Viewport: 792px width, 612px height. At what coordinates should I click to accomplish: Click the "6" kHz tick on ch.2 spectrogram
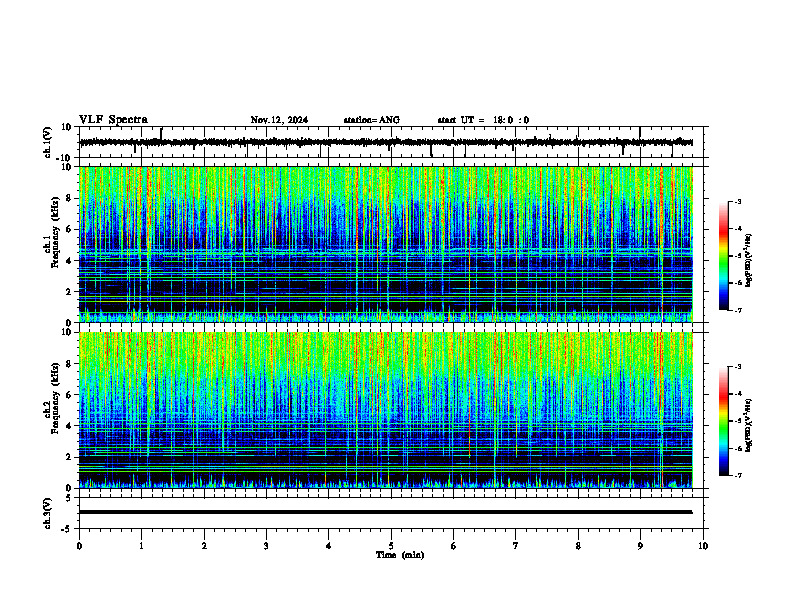(69, 395)
